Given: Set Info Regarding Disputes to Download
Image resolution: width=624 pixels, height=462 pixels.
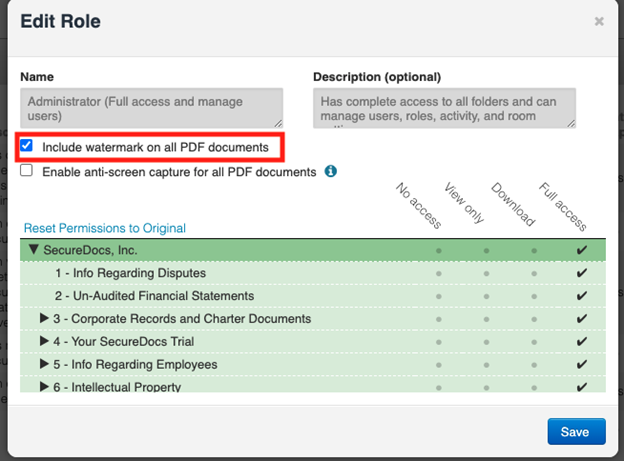Looking at the screenshot, I should pyautogui.click(x=534, y=274).
